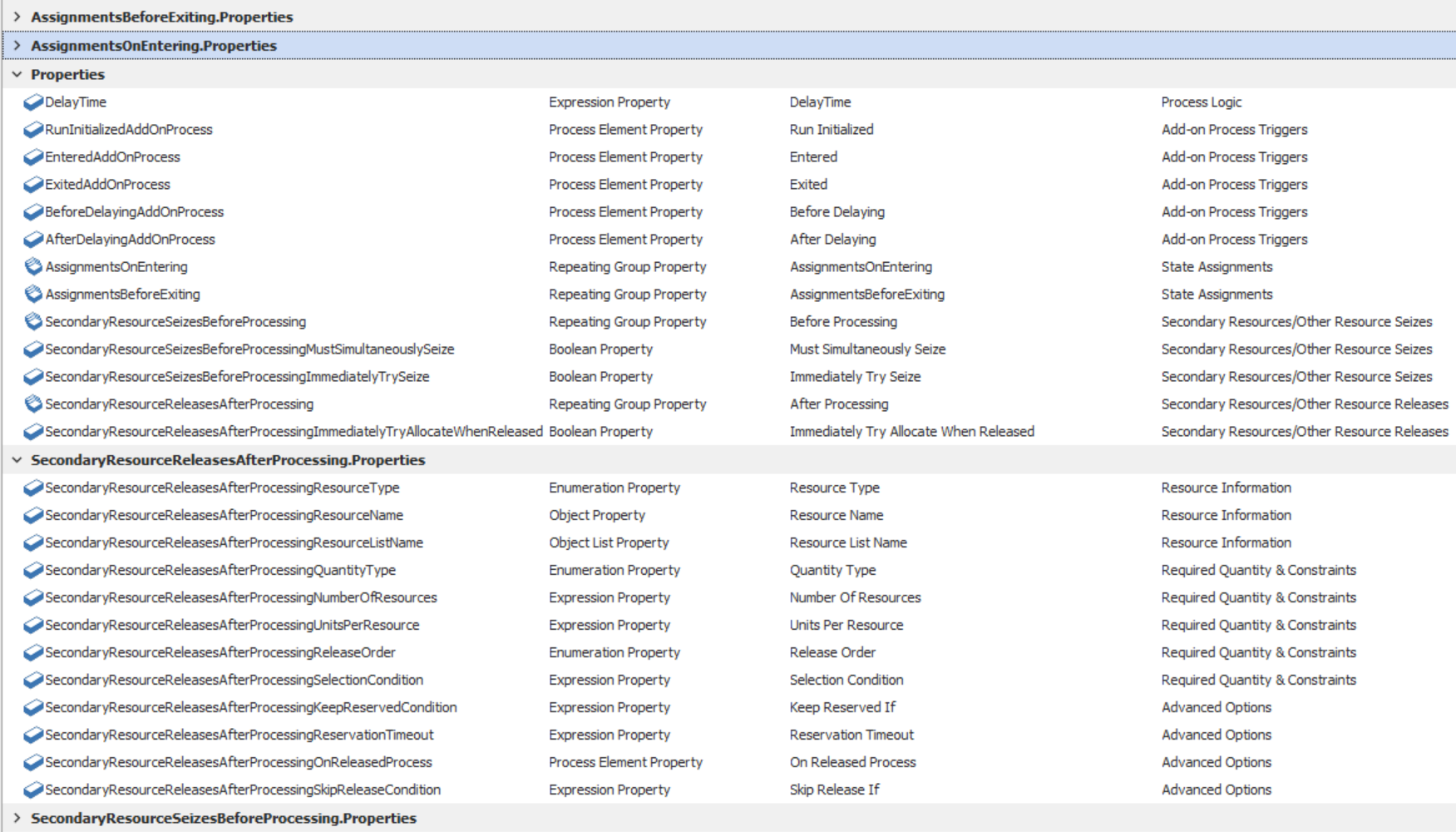Click the SecondaryResourceReleasesAfterProcessingQuantityType icon

click(x=33, y=571)
